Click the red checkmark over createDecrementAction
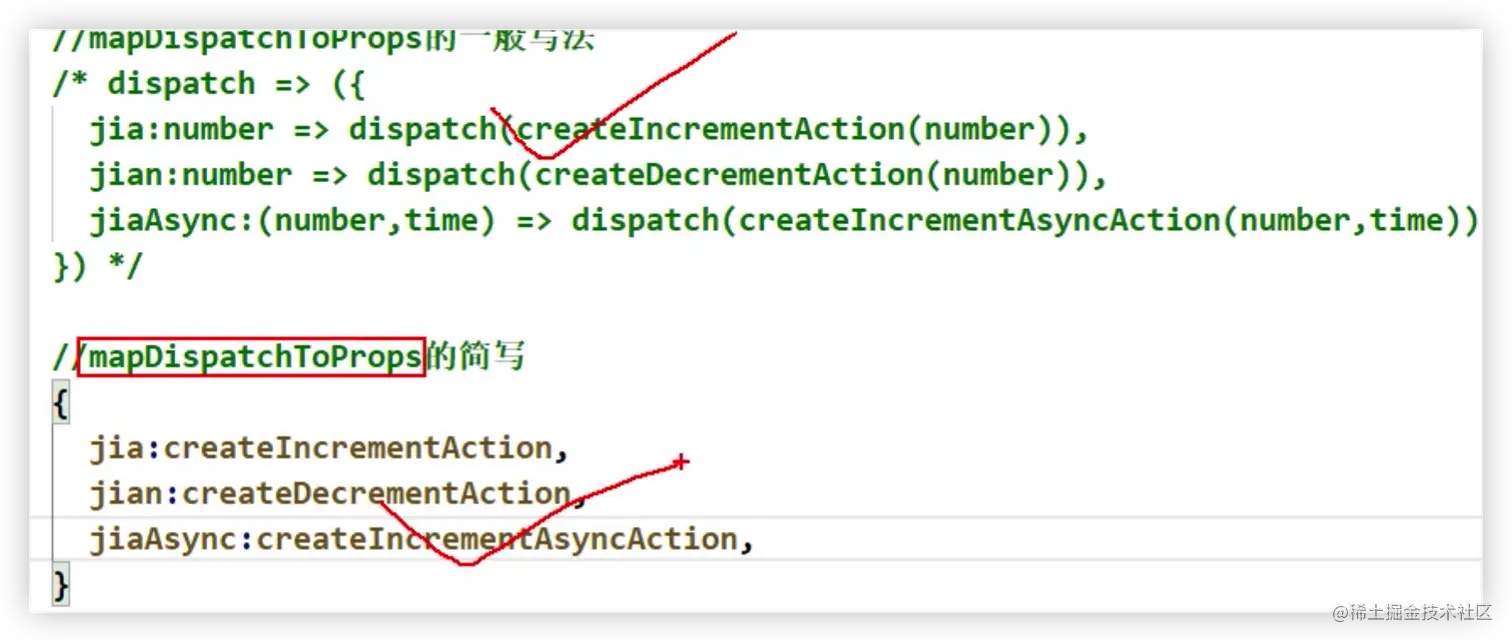This screenshot has width=1512, height=642. click(530, 514)
